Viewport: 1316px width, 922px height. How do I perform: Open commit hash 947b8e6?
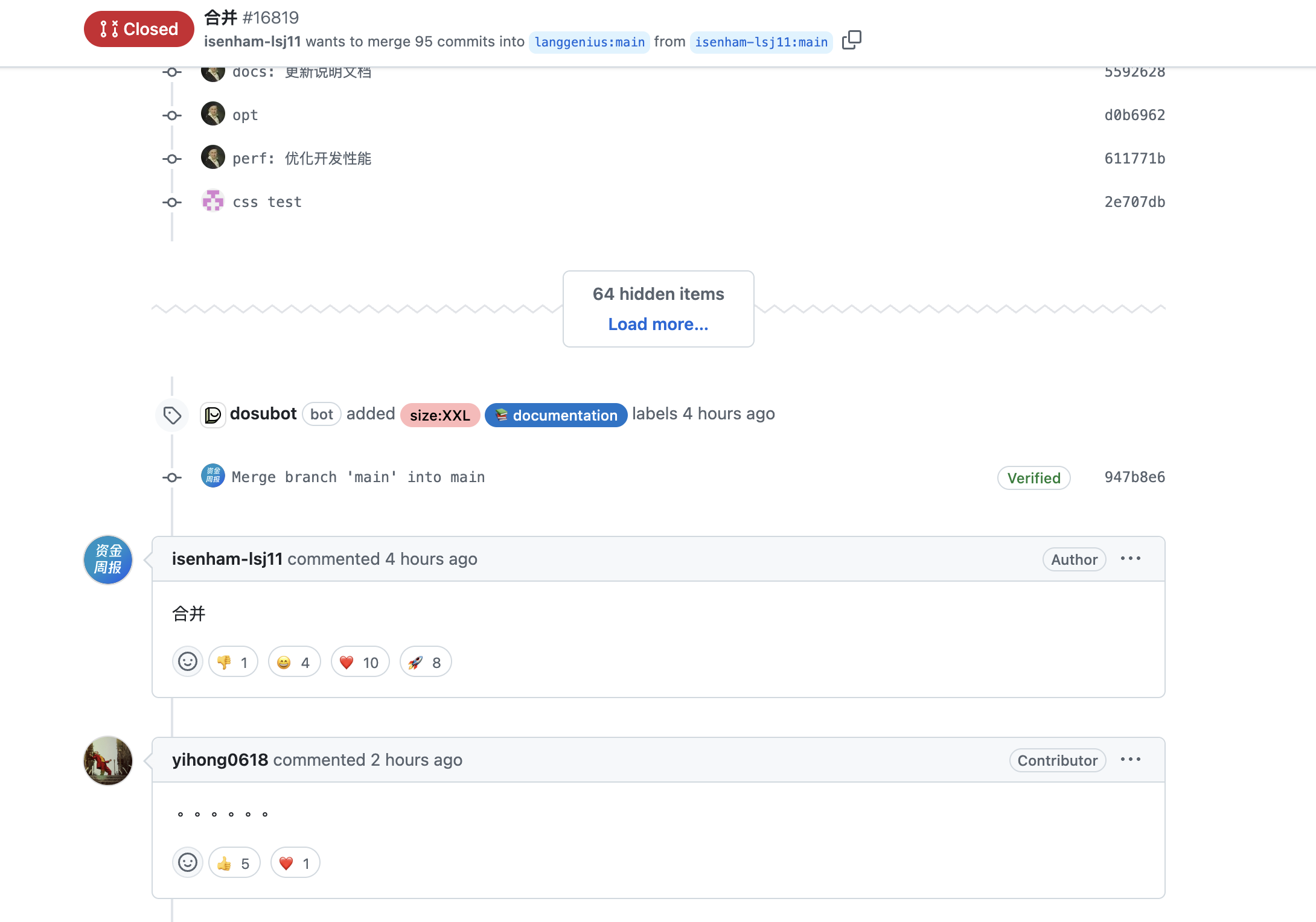point(1134,477)
